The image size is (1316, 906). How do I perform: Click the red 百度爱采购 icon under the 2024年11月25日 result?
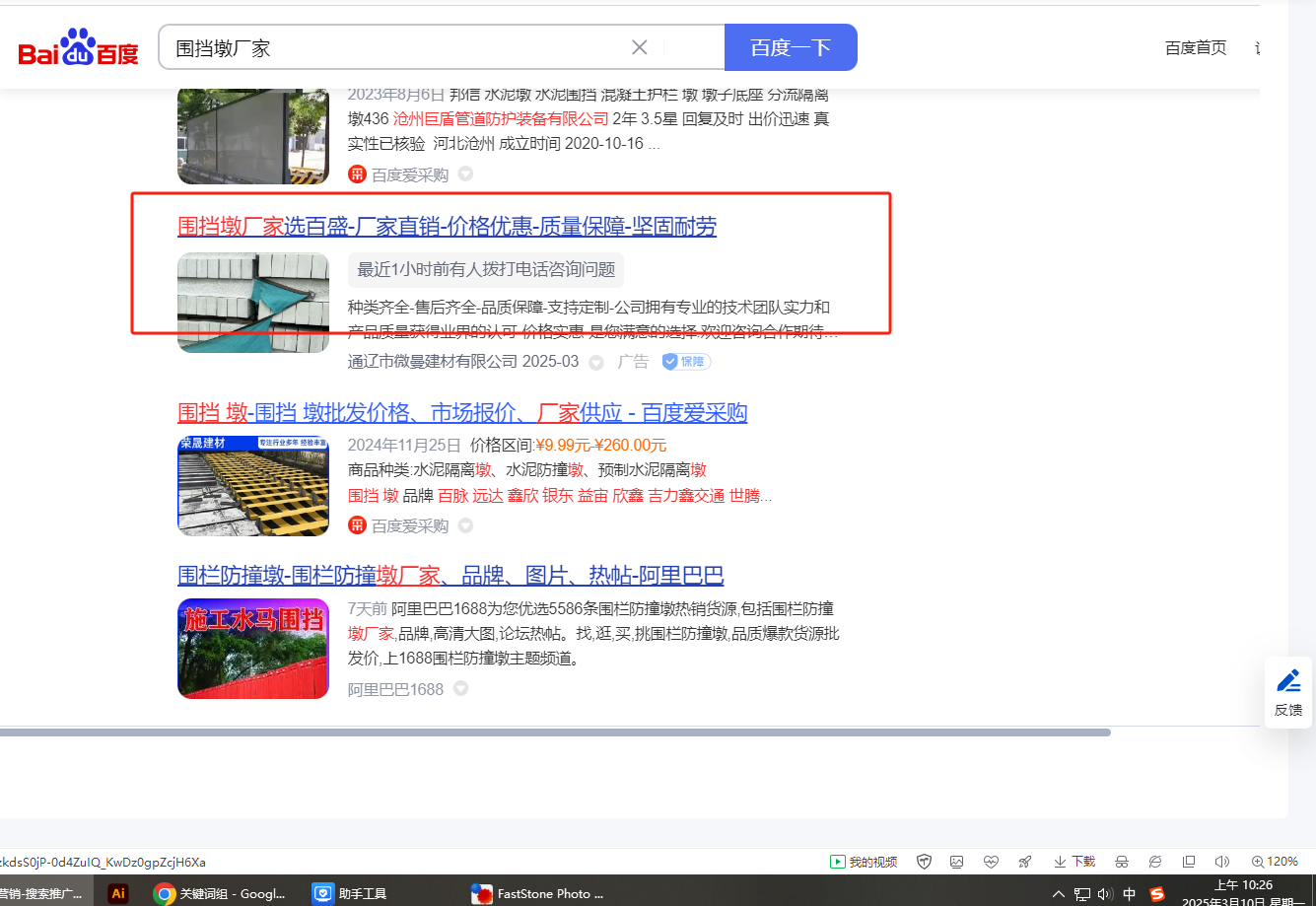pyautogui.click(x=357, y=525)
